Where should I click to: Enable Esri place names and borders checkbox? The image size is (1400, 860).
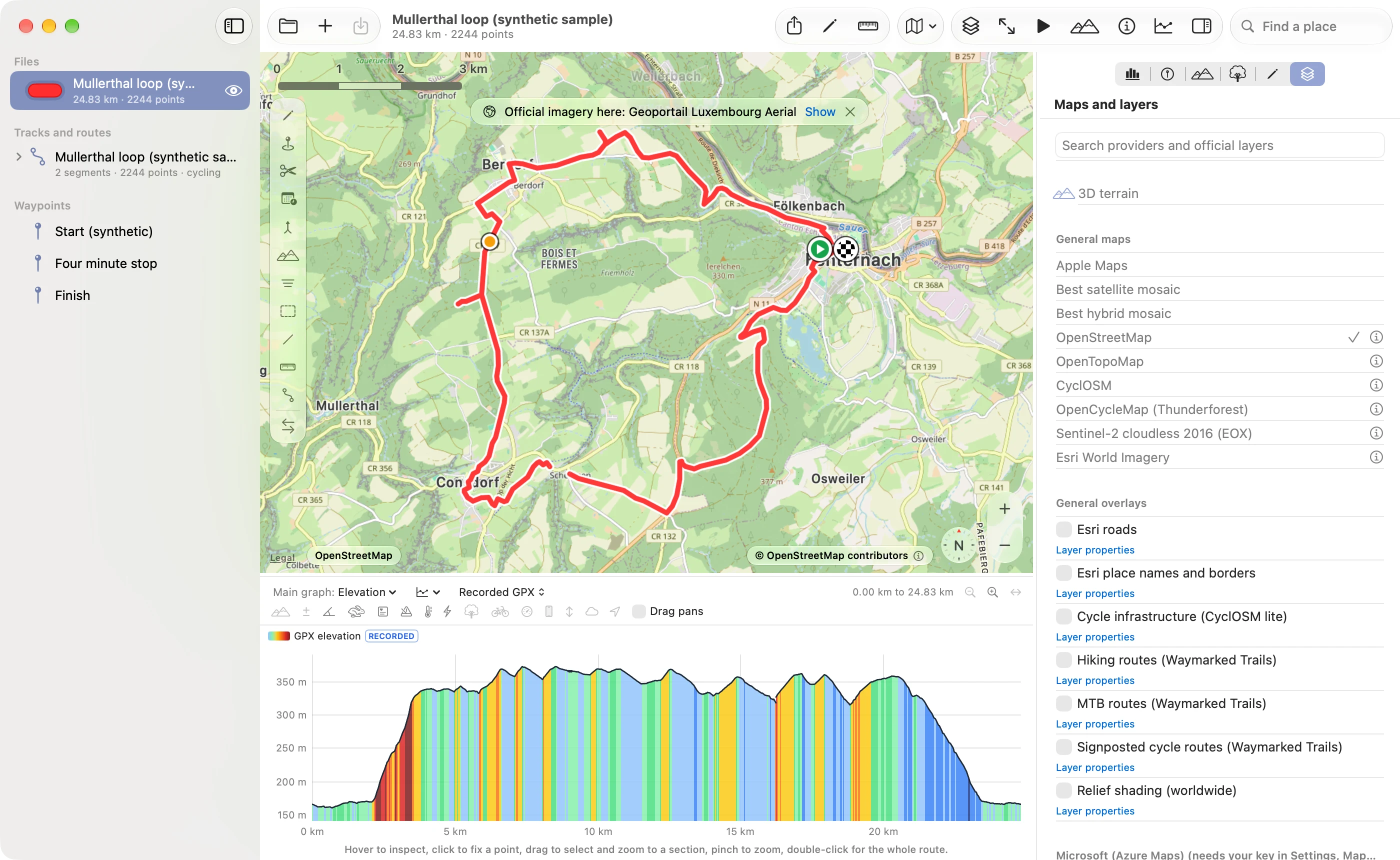coord(1063,573)
